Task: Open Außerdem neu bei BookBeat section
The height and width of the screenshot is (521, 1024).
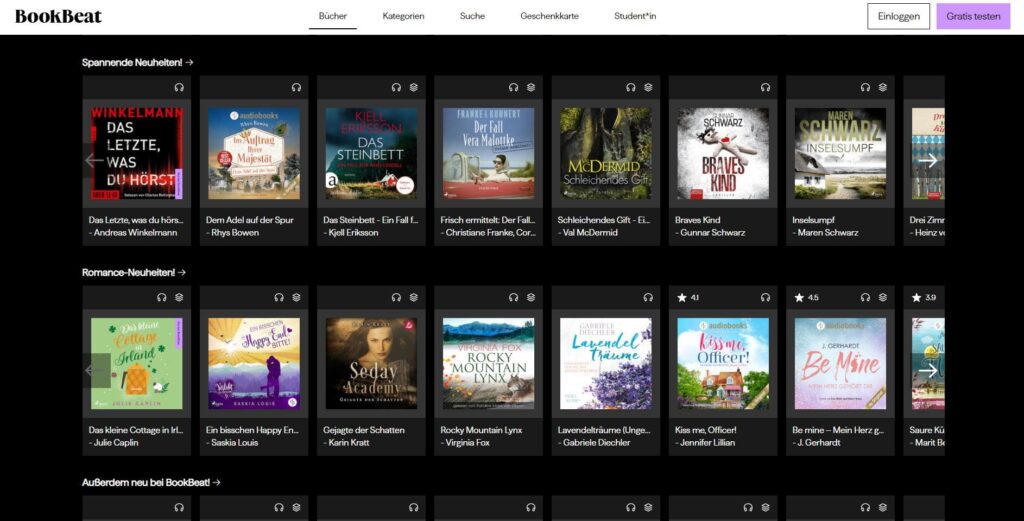Action: pyautogui.click(x=151, y=482)
